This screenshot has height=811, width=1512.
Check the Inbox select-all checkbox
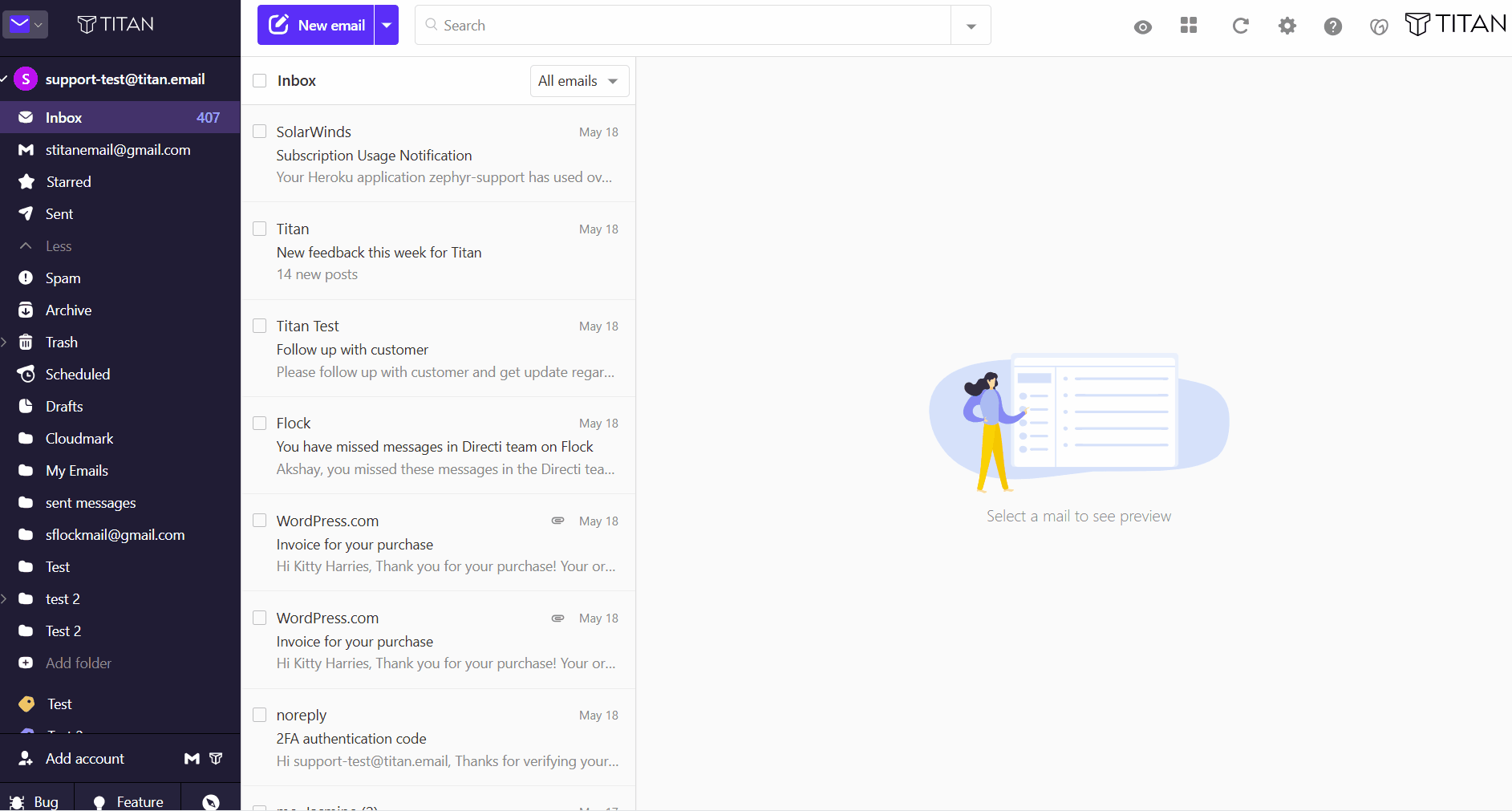[x=259, y=80]
